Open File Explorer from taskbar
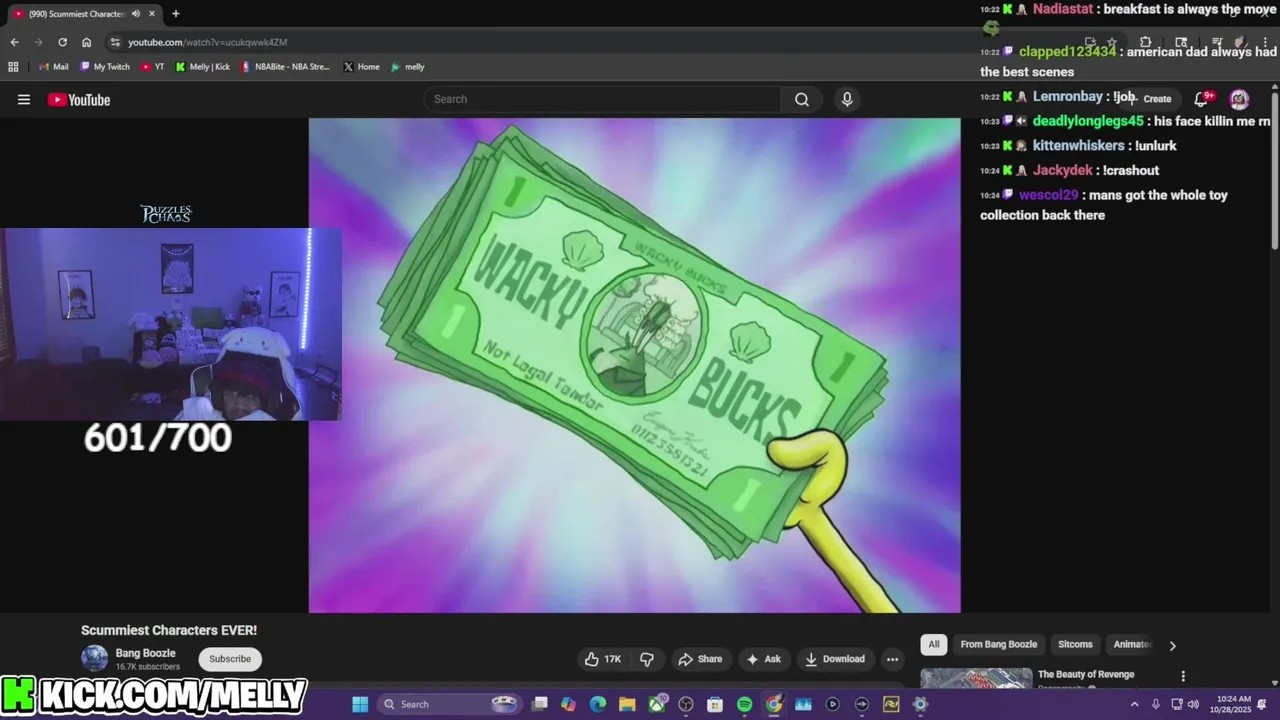 [x=627, y=704]
